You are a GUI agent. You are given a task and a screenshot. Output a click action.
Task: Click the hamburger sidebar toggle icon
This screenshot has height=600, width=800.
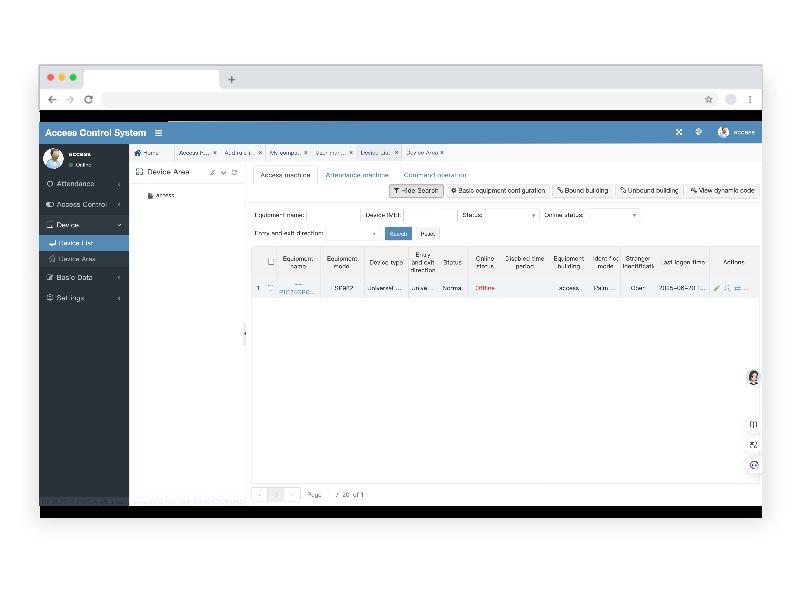[x=158, y=133]
